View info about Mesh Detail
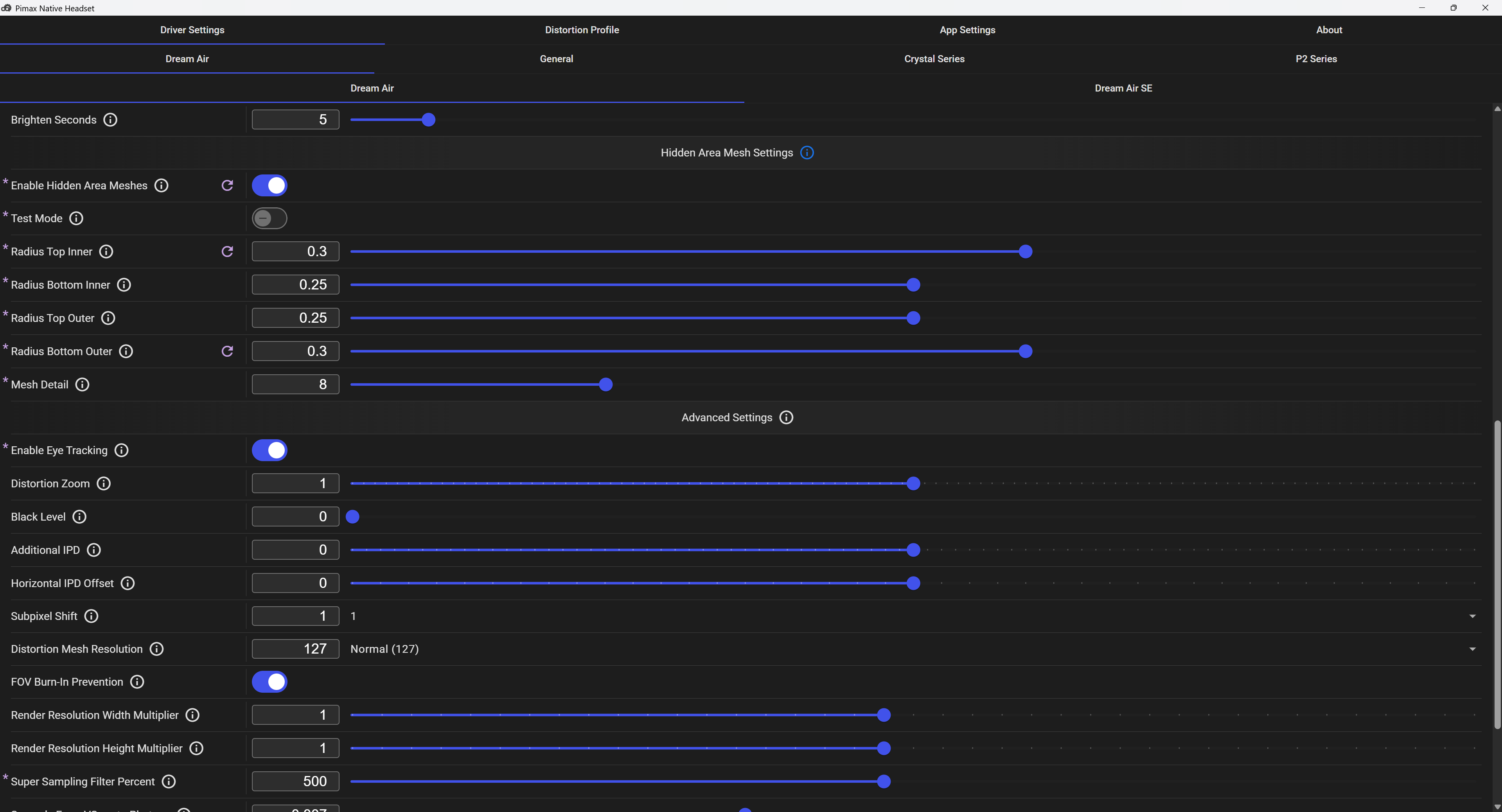Image resolution: width=1502 pixels, height=812 pixels. [x=82, y=384]
